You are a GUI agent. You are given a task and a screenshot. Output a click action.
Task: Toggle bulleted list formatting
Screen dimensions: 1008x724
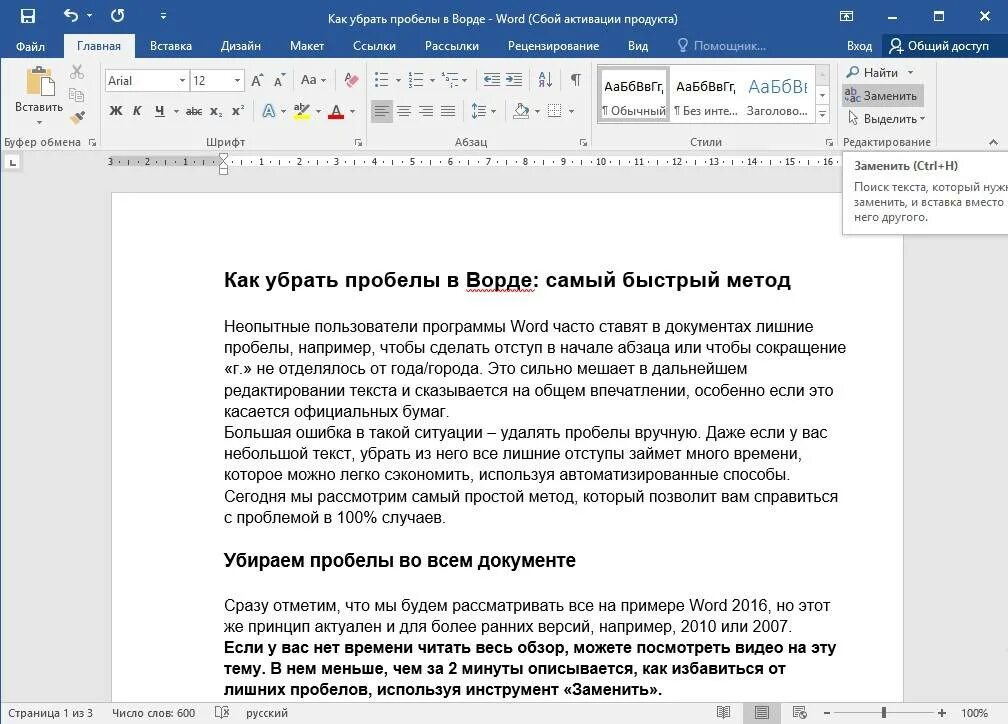tap(382, 80)
